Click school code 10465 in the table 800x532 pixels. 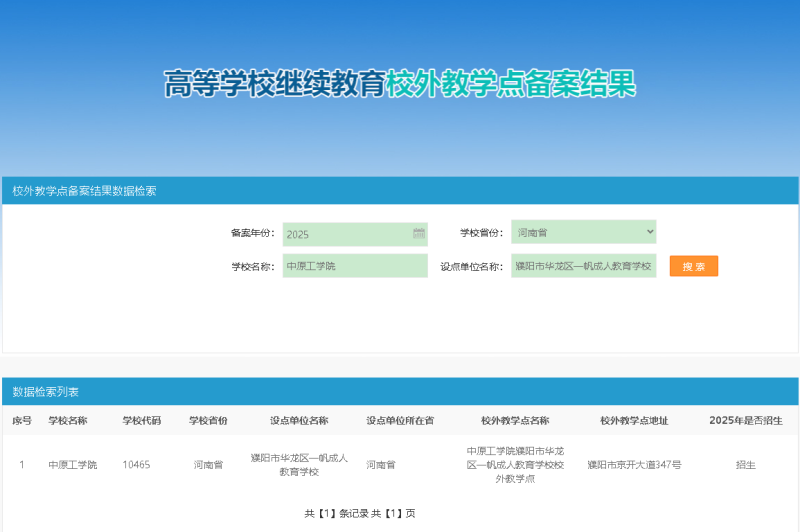tap(136, 465)
